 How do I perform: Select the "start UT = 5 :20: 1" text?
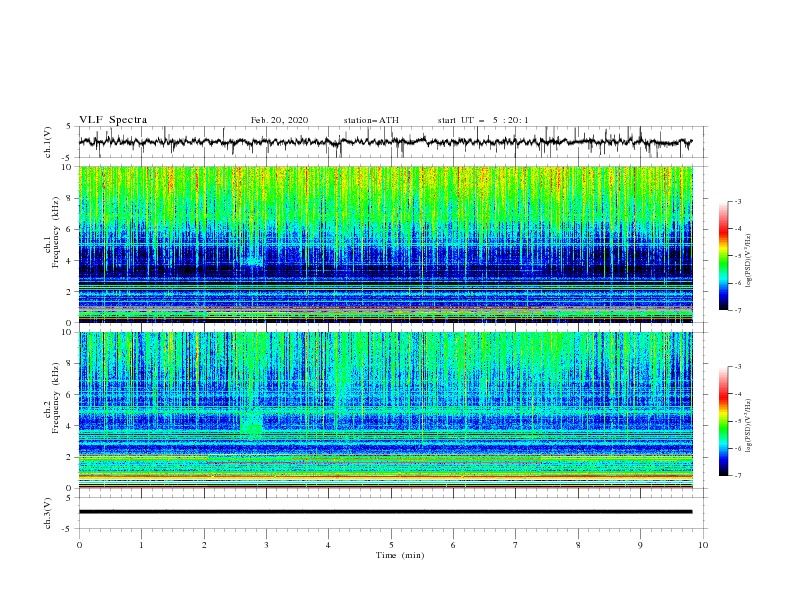[x=483, y=120]
